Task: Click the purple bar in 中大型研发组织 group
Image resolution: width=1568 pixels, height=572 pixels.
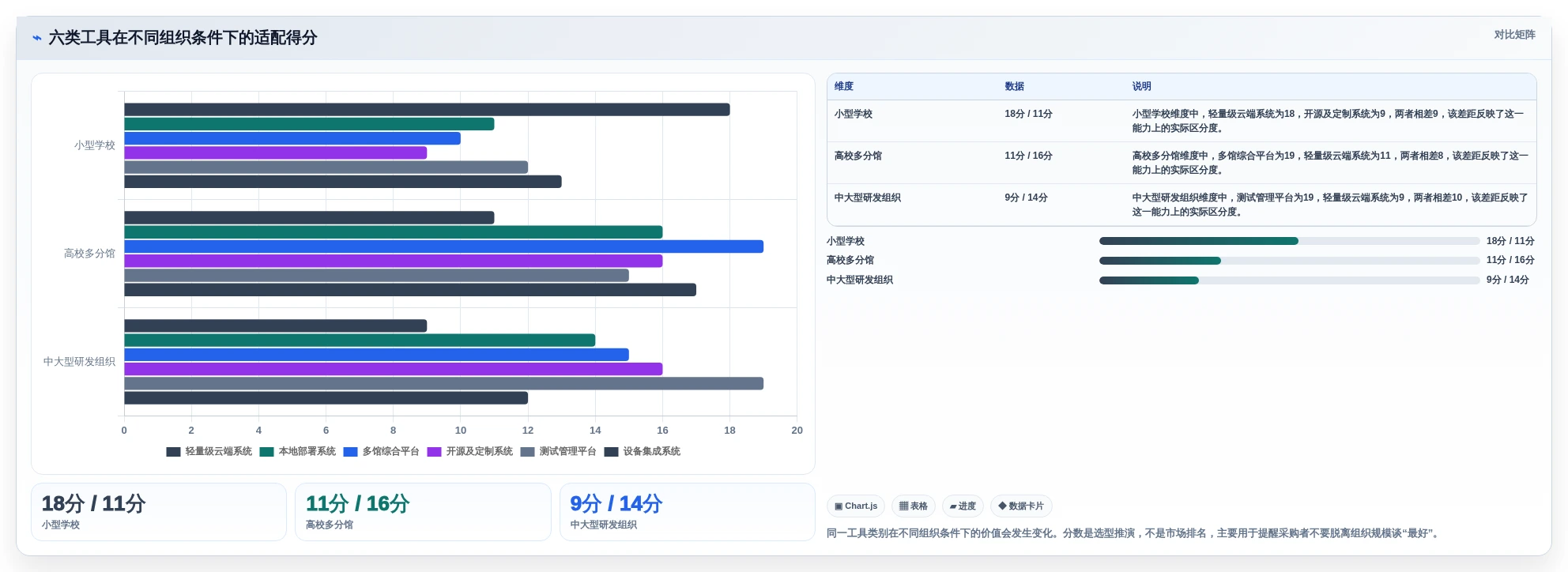Action: click(393, 369)
